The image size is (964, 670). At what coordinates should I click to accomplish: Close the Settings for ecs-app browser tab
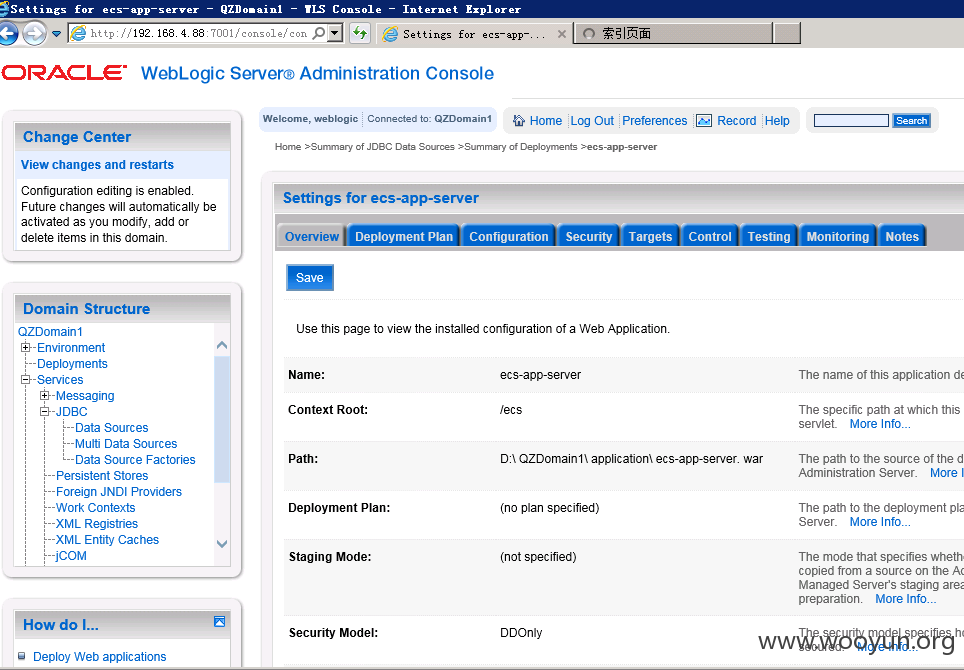tap(561, 34)
